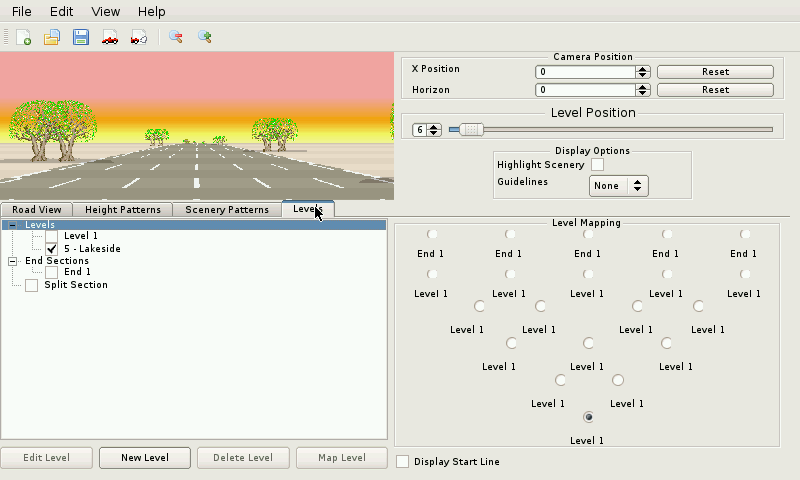Enable the Highlight Scenery checkbox
800x480 pixels.
pyautogui.click(x=598, y=165)
